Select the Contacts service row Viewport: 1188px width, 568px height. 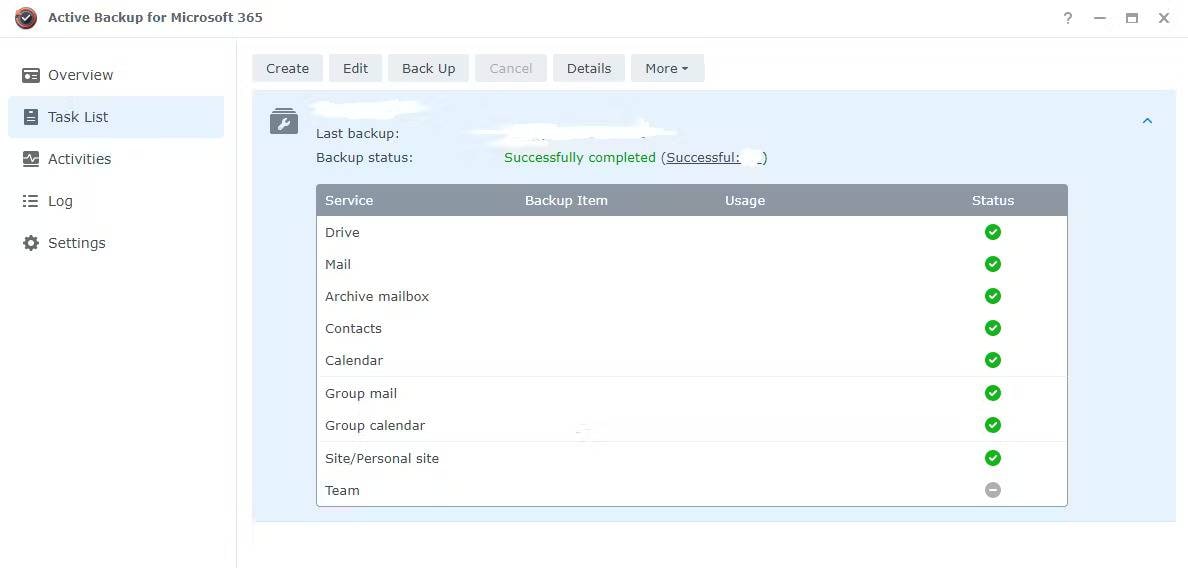tap(692, 328)
